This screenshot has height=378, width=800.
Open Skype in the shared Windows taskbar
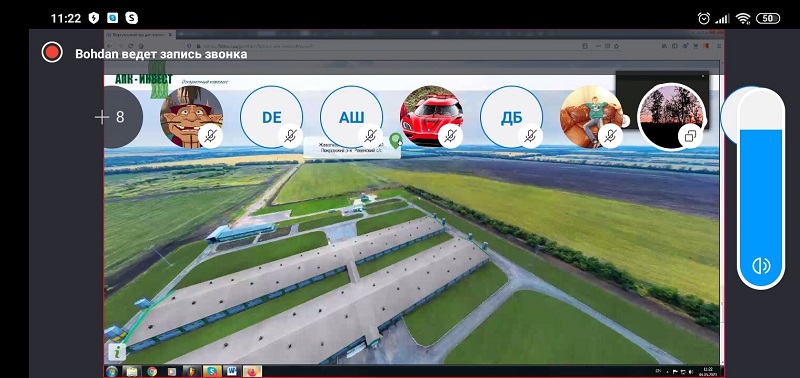click(212, 371)
